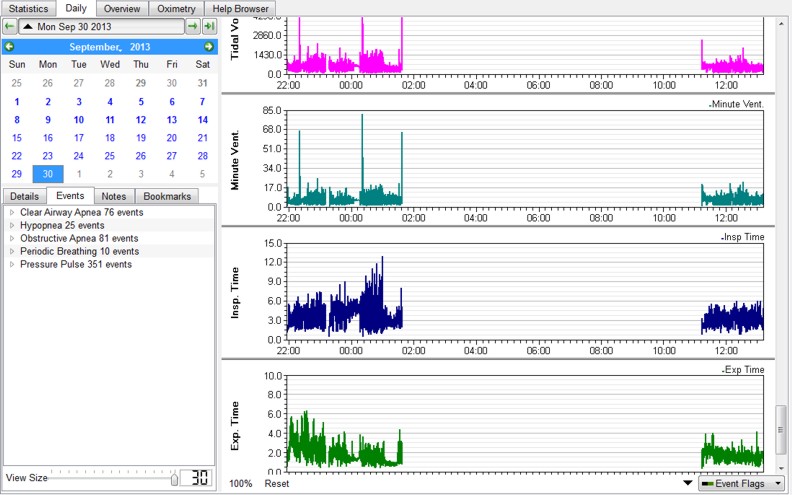
Task: Open the Oximetry tab
Action: point(176,8)
